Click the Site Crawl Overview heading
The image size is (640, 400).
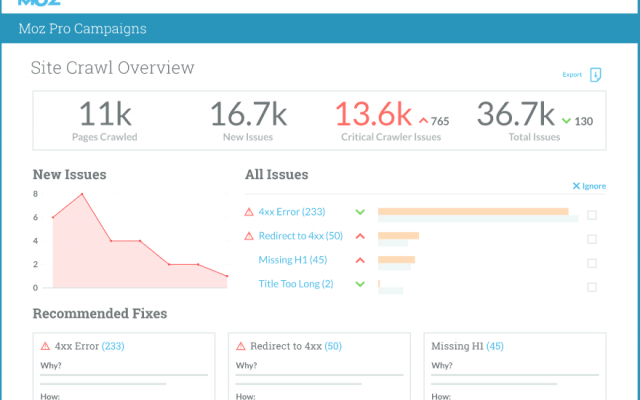113,68
